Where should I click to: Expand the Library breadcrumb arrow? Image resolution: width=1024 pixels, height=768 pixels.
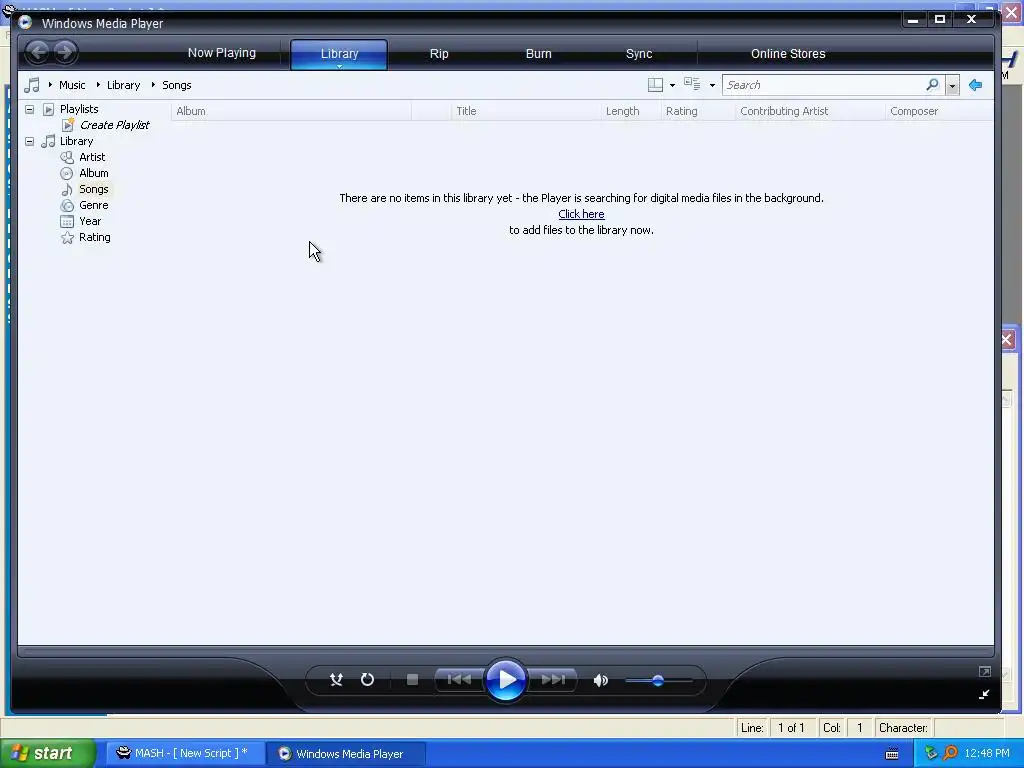98,85
